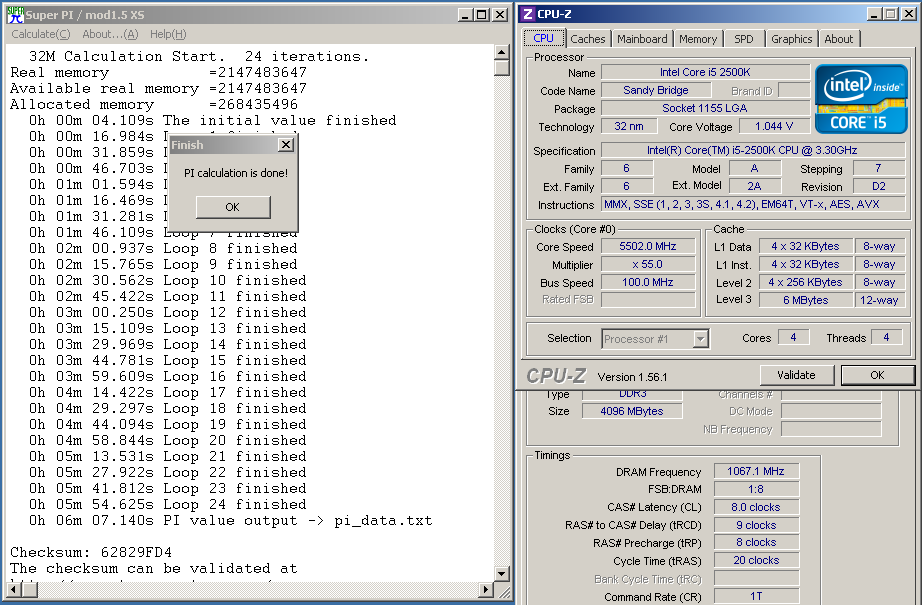
Task: Expand the Processor #1 selection dropdown
Action: click(700, 339)
